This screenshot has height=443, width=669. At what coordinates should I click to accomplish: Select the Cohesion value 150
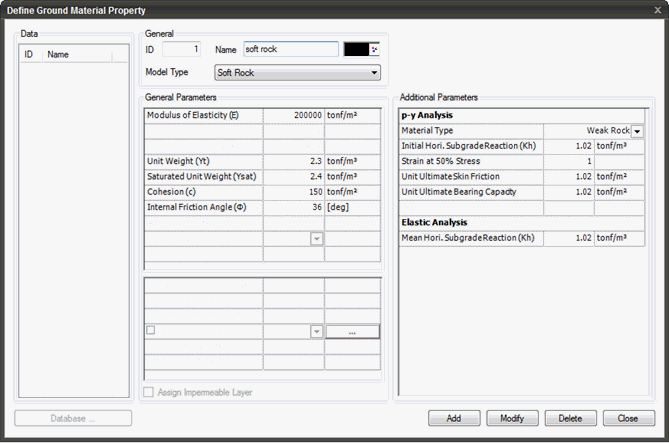(294, 192)
